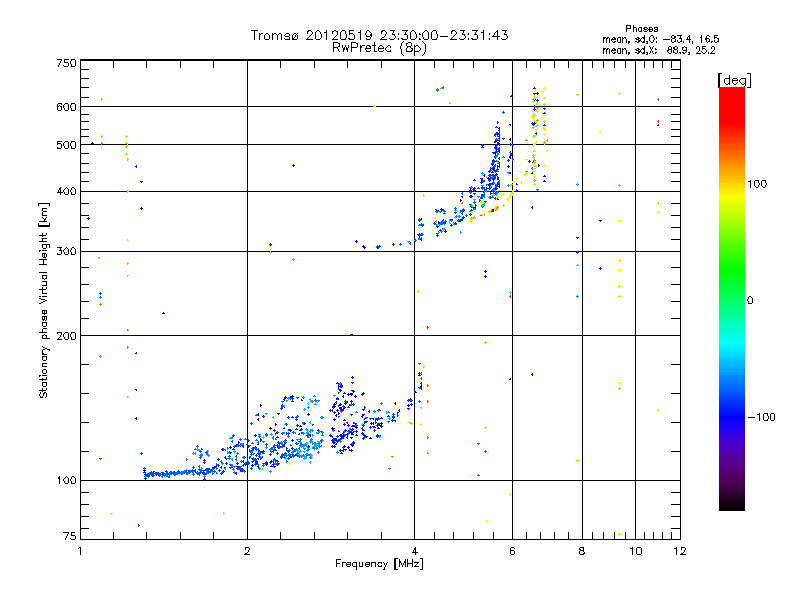Click the y-axis tick label '500'
Viewport: 800px width, 600px height.
66,145
